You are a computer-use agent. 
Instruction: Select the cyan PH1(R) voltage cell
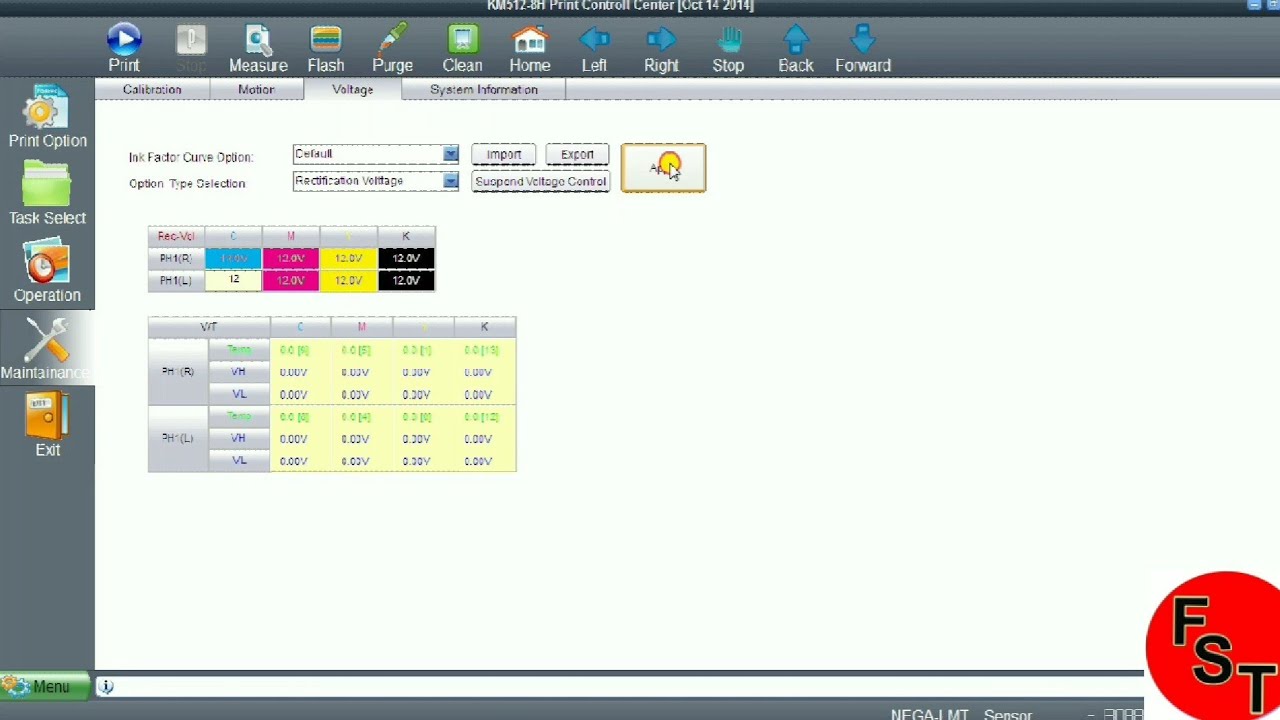click(233, 258)
